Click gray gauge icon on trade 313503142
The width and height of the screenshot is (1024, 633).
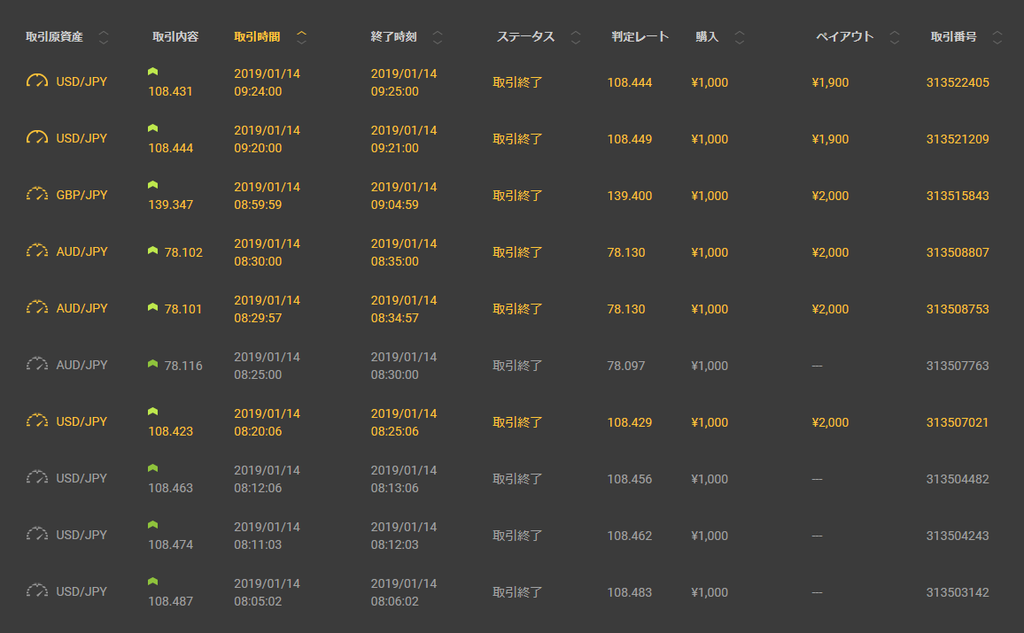(x=37, y=591)
